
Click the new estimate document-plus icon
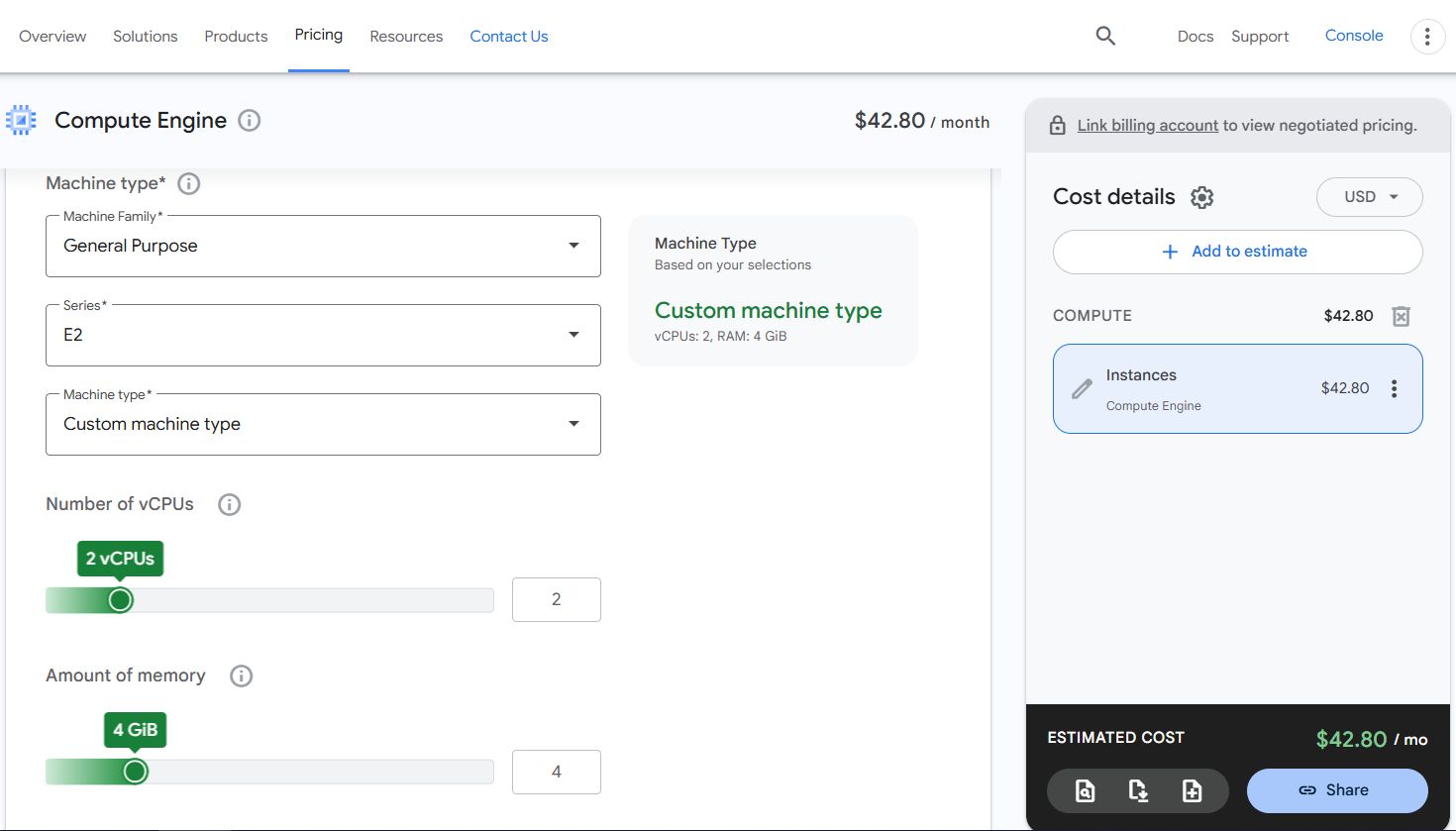pyautogui.click(x=1192, y=790)
